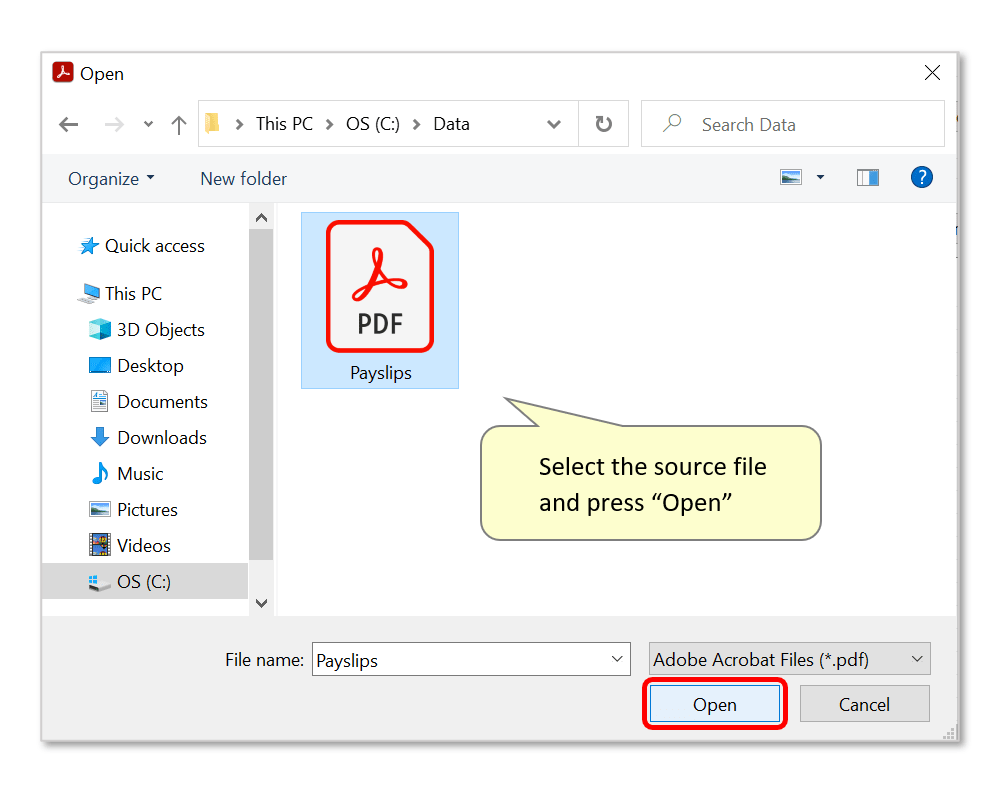This screenshot has width=1003, height=792.
Task: Create a New folder
Action: (x=243, y=178)
